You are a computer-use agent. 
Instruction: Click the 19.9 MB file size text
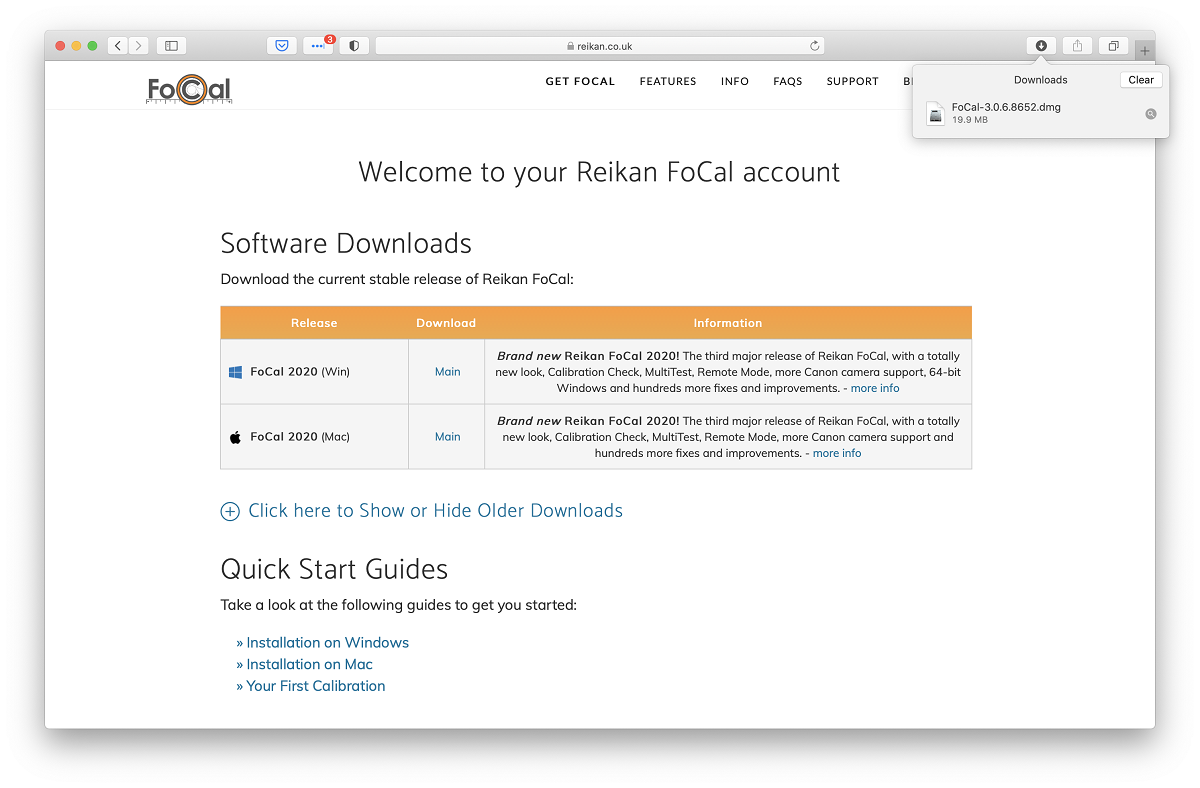[x=970, y=120]
